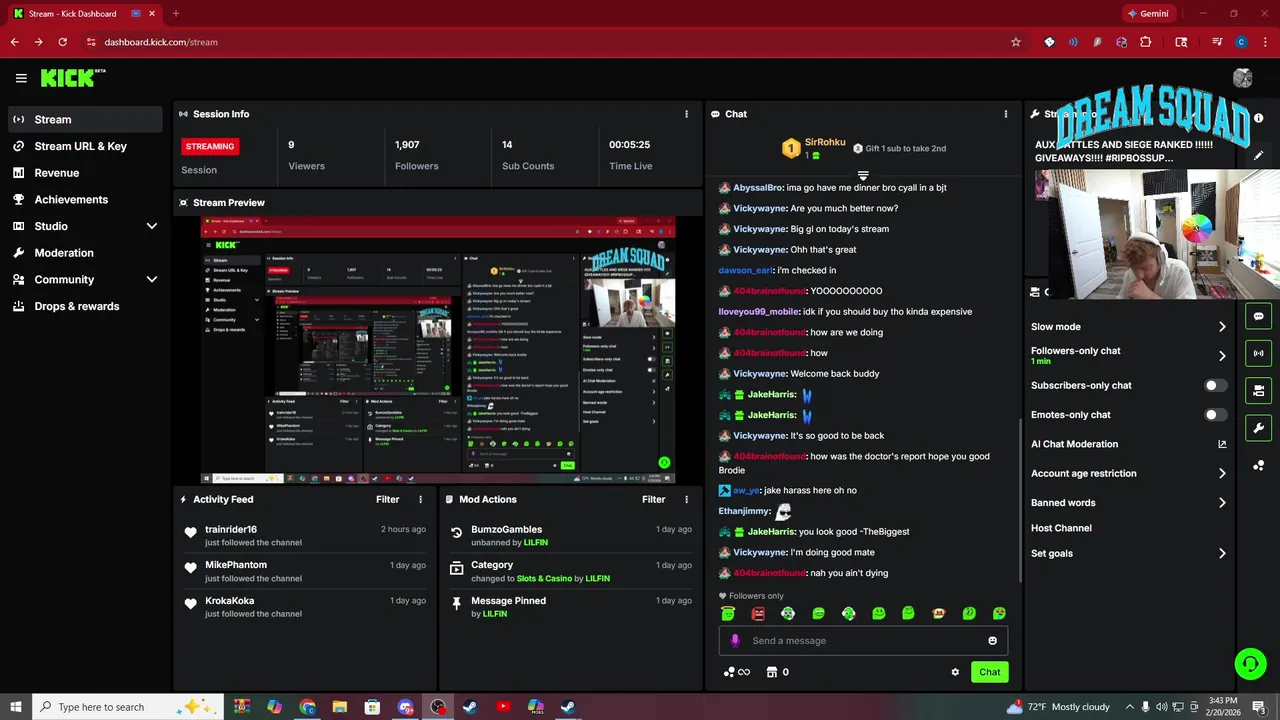Image resolution: width=1280 pixels, height=720 pixels.
Task: Select Stream in the sidebar
Action: (x=86, y=119)
